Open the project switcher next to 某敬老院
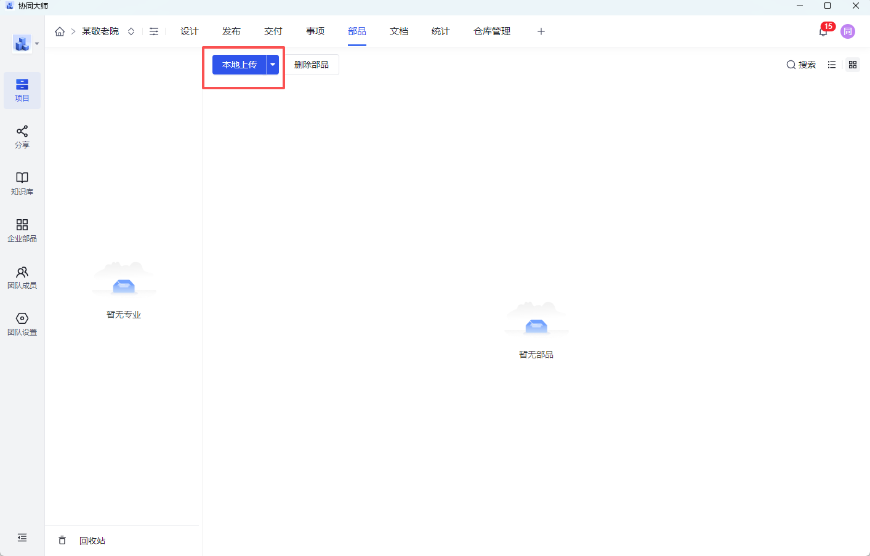Viewport: 870px width, 556px height. 131,31
